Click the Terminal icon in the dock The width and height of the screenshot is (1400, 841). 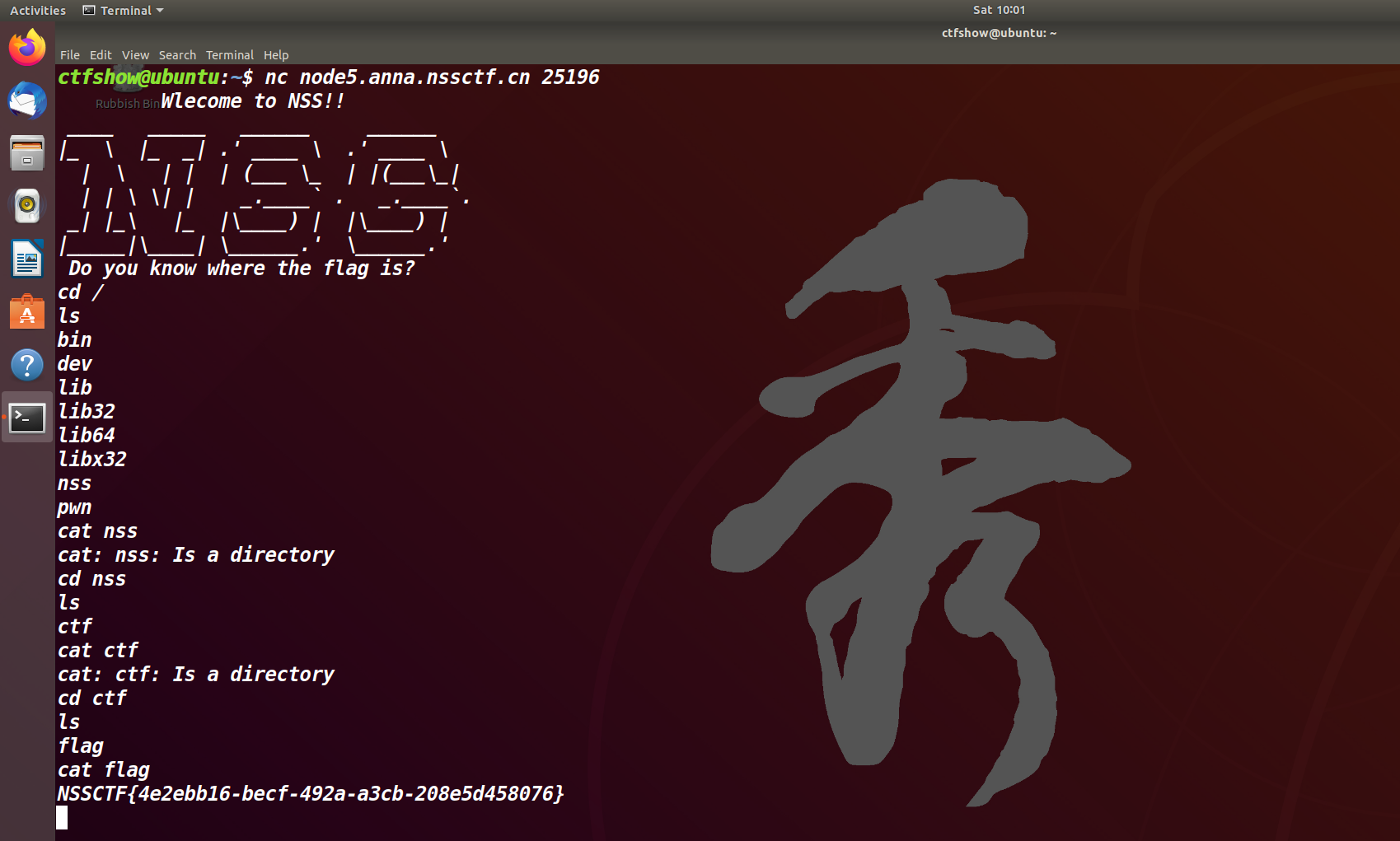click(27, 418)
